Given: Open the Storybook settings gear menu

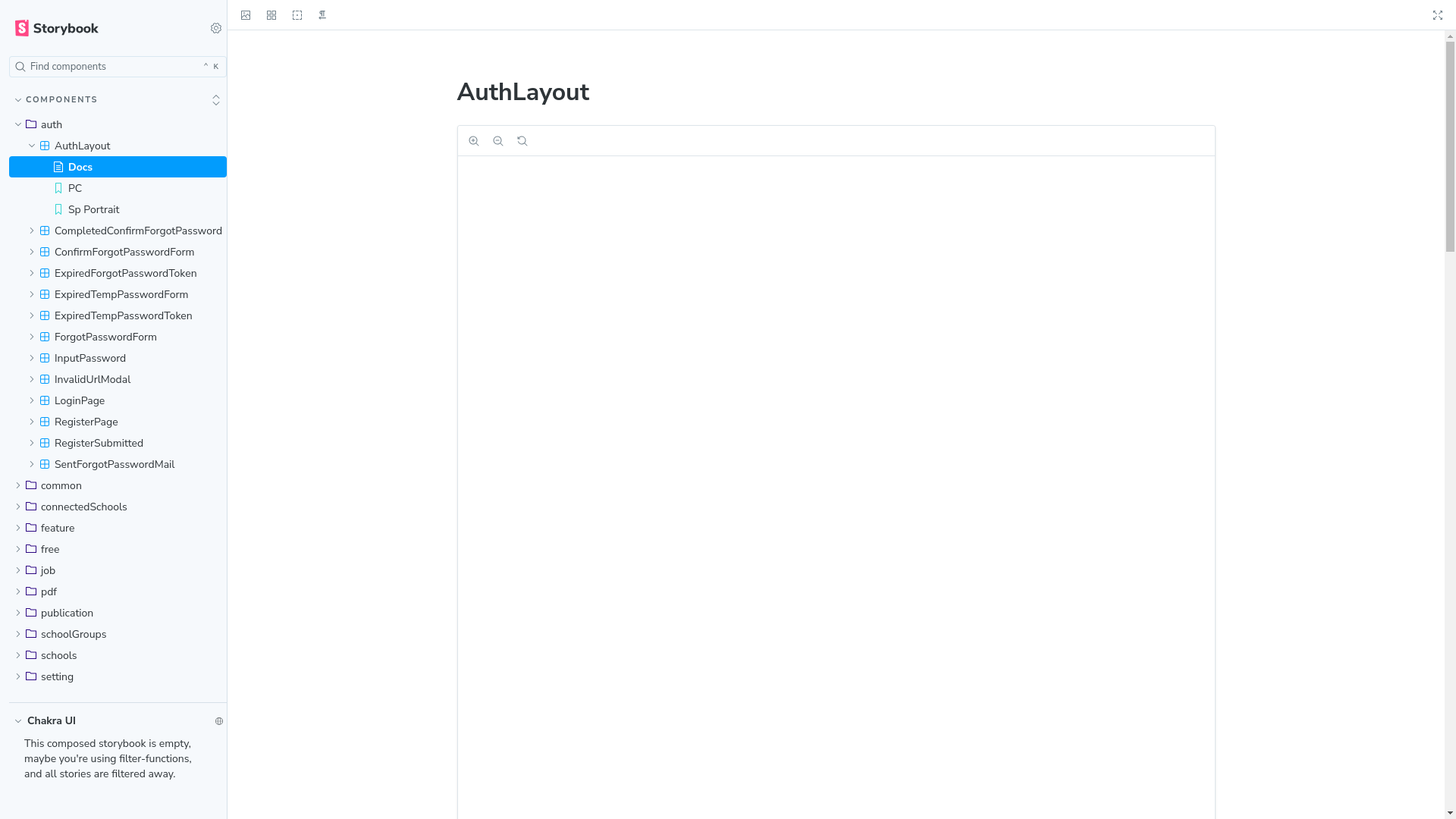Looking at the screenshot, I should coord(216,28).
